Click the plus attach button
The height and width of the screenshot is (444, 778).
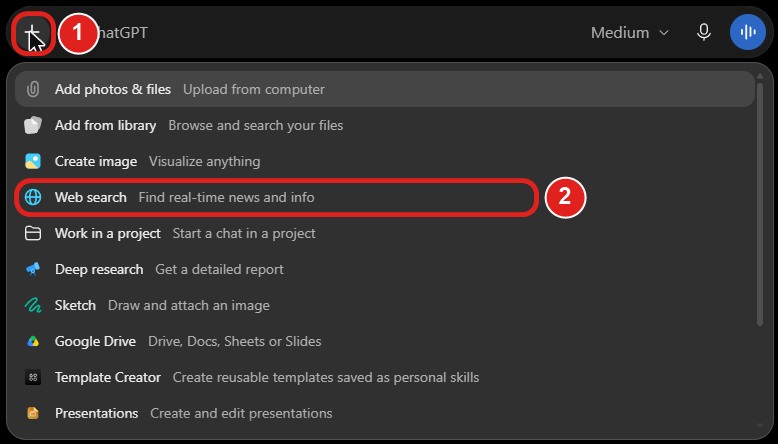(x=32, y=33)
